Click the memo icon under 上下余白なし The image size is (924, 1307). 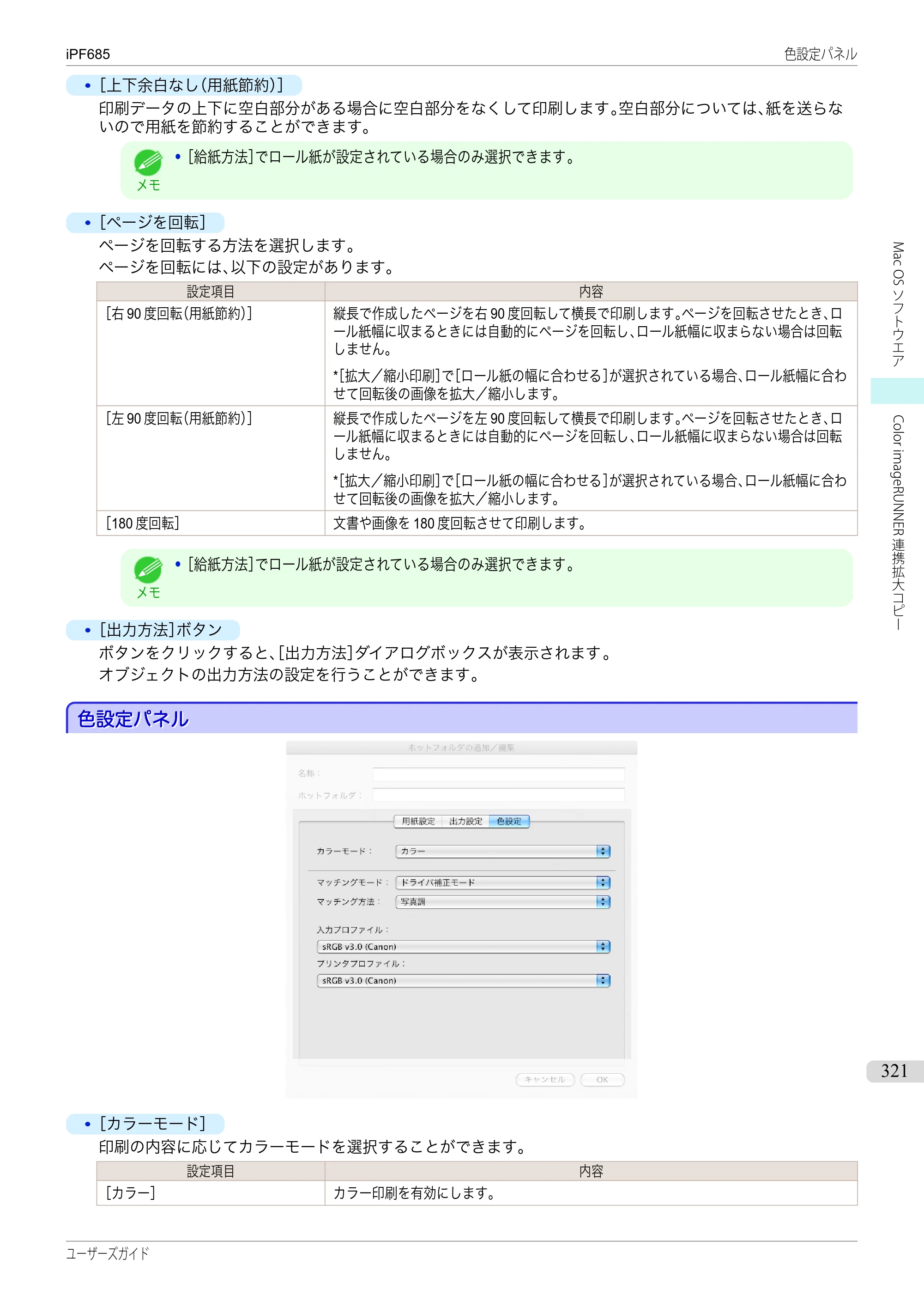(148, 163)
